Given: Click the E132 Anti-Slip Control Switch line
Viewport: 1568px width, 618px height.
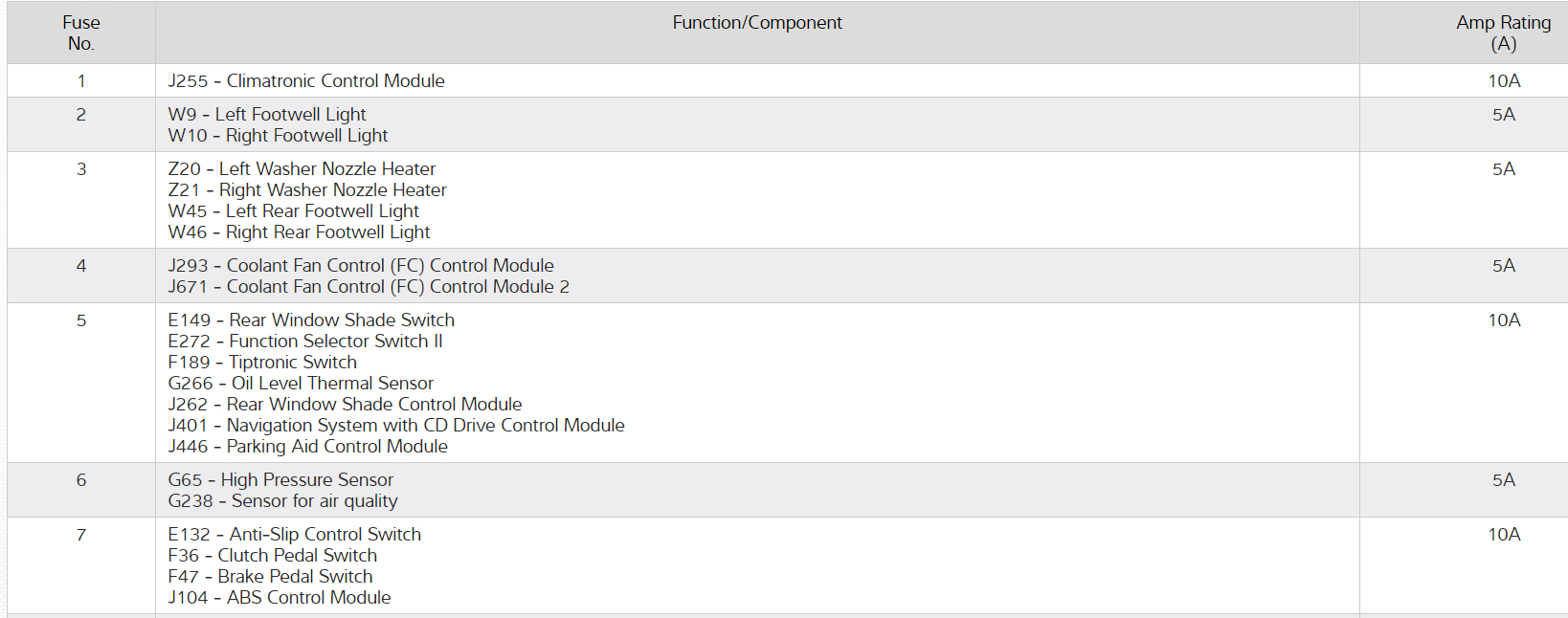Looking at the screenshot, I should pos(294,535).
